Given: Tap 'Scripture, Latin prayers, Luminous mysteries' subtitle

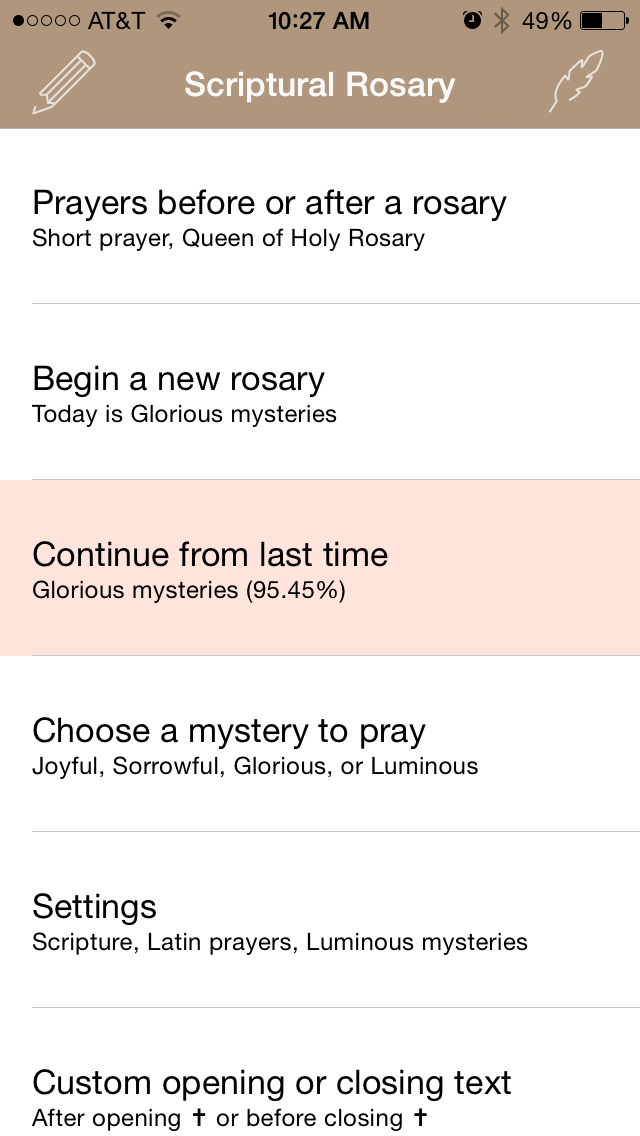Looking at the screenshot, I should pyautogui.click(x=280, y=942).
